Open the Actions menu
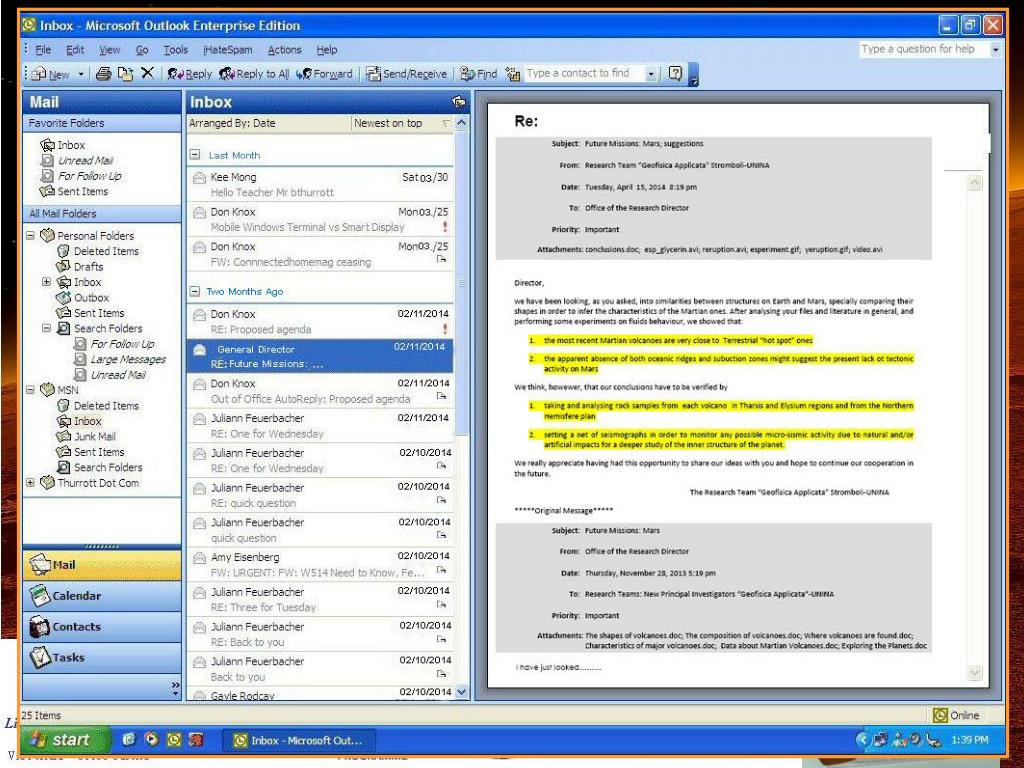This screenshot has height=768, width=1024. [x=284, y=50]
